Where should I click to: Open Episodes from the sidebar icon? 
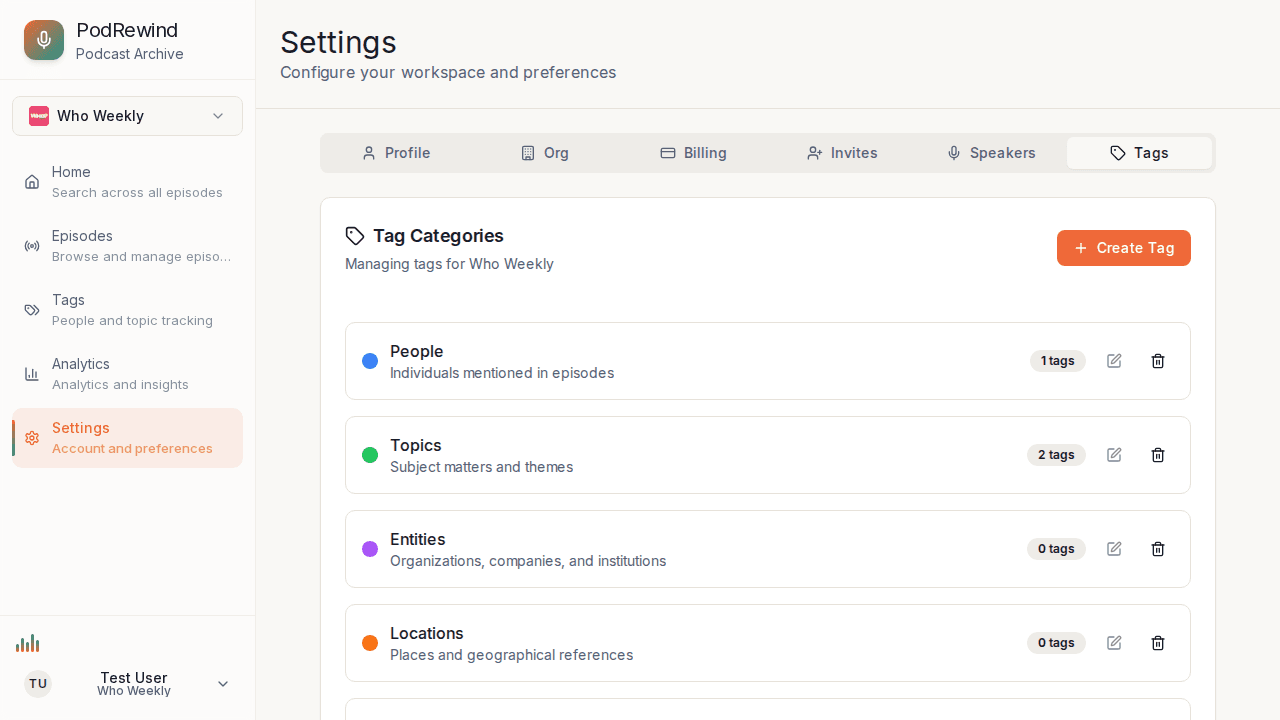(x=32, y=245)
